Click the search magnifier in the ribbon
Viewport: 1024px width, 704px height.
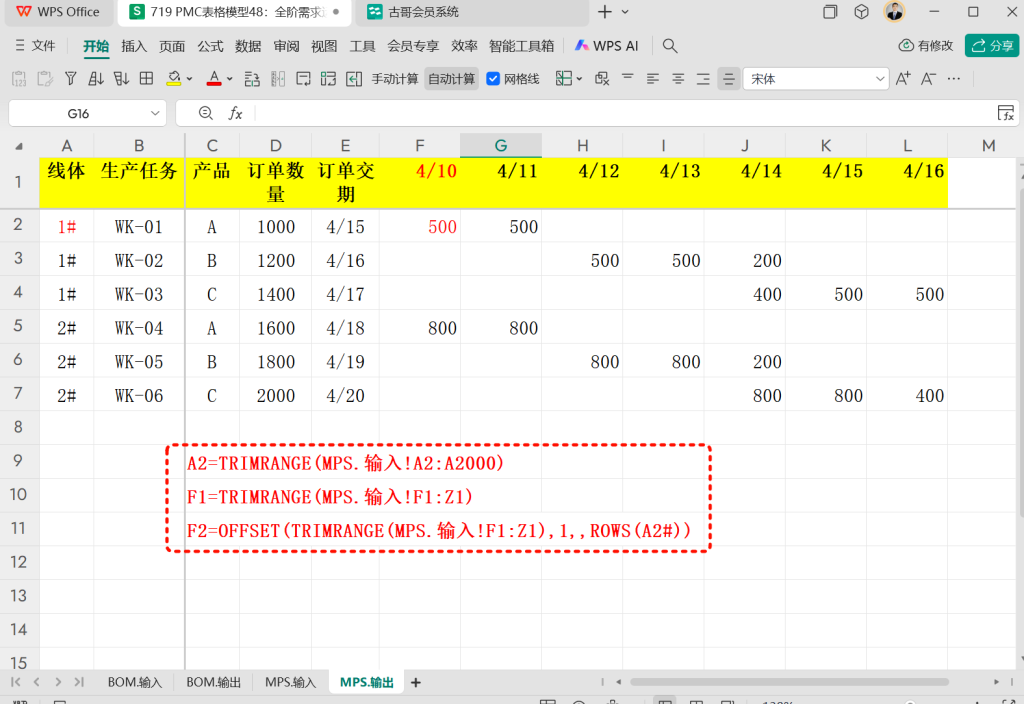pyautogui.click(x=669, y=46)
